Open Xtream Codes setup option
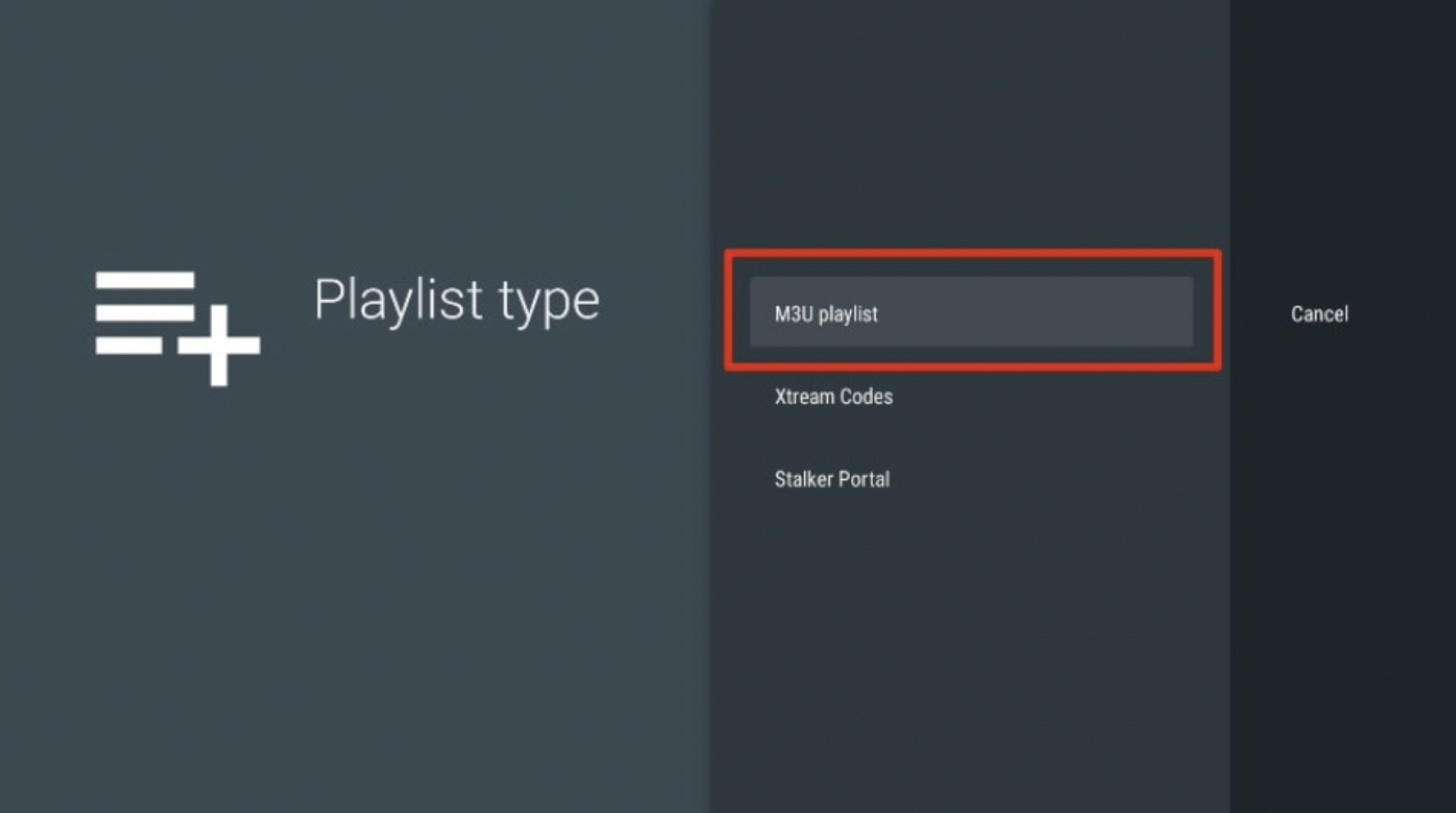The width and height of the screenshot is (1456, 813). pyautogui.click(x=834, y=396)
